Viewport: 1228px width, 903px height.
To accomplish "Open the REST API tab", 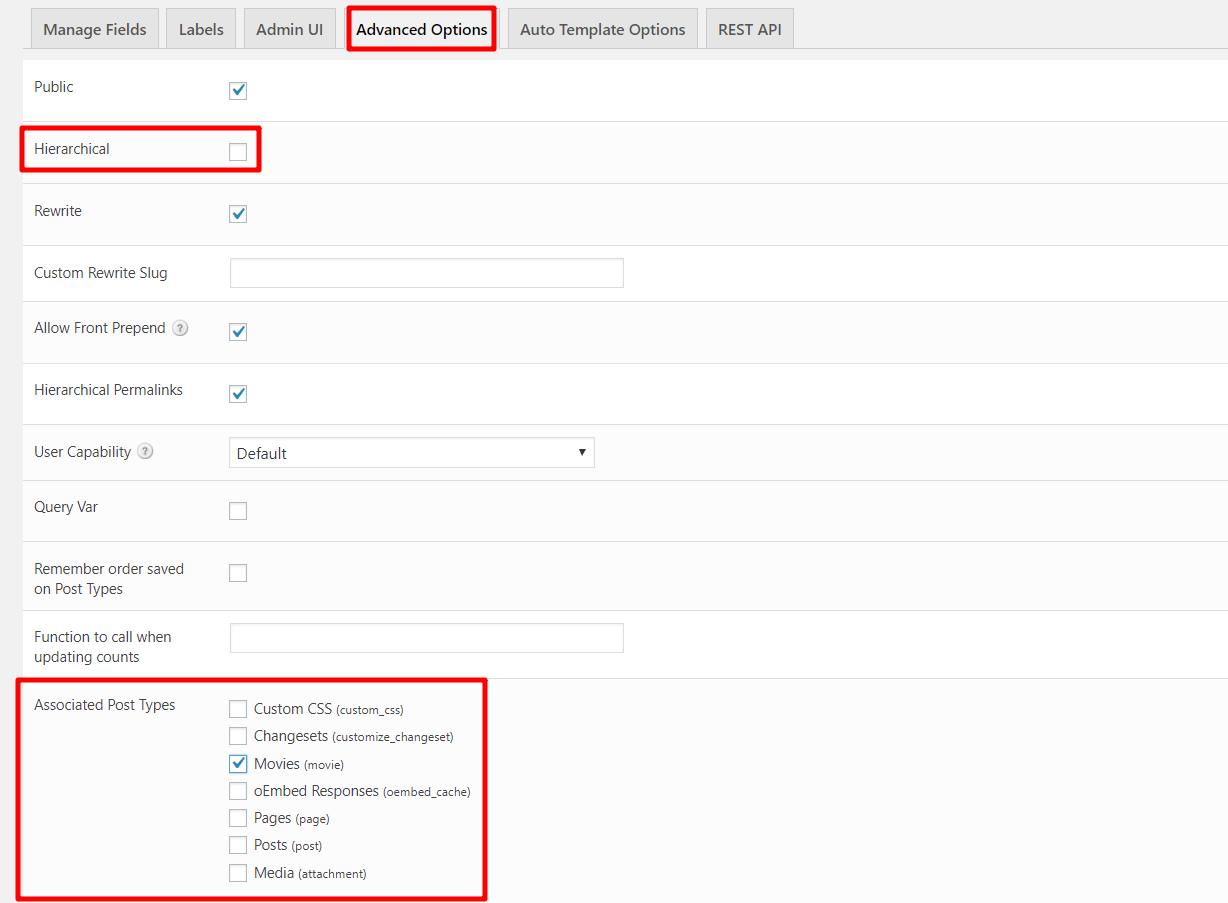I will click(x=750, y=29).
